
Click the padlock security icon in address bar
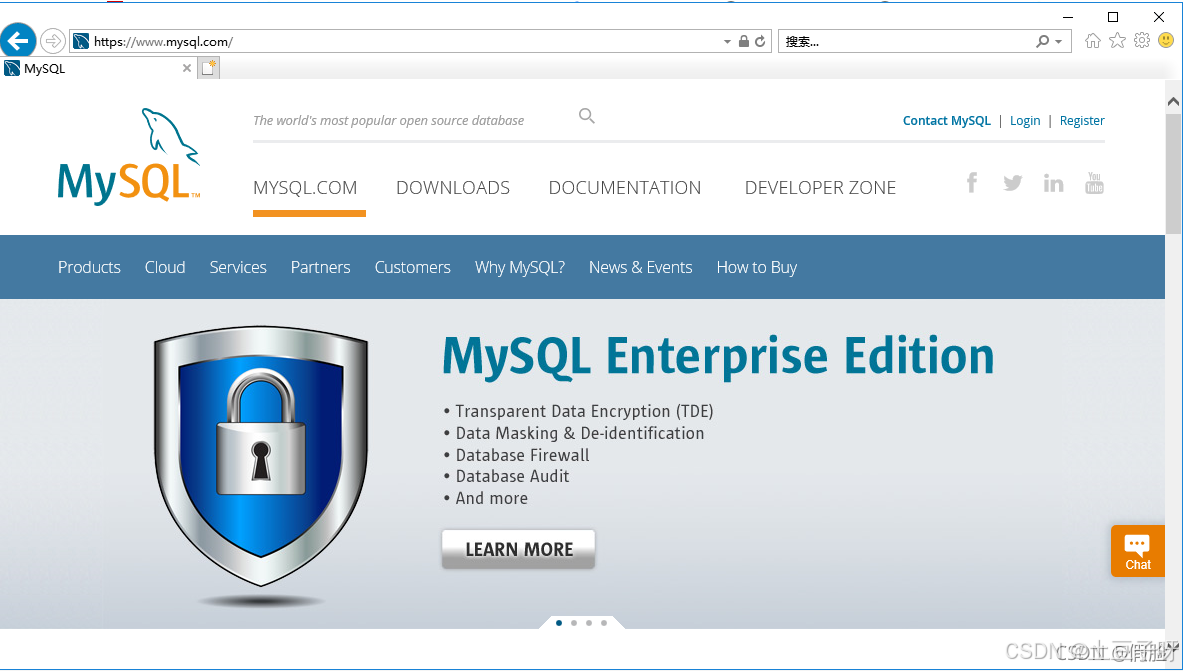pyautogui.click(x=744, y=42)
